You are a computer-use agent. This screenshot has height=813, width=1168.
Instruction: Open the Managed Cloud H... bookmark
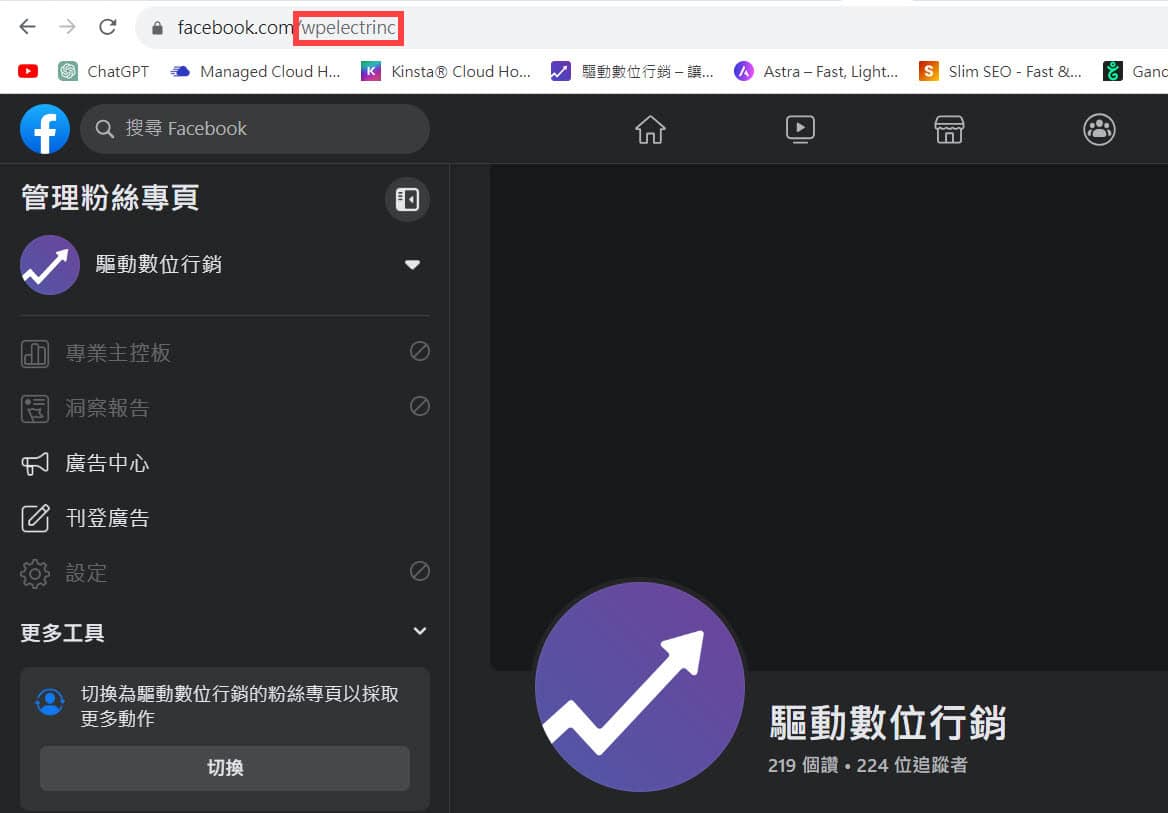point(256,72)
